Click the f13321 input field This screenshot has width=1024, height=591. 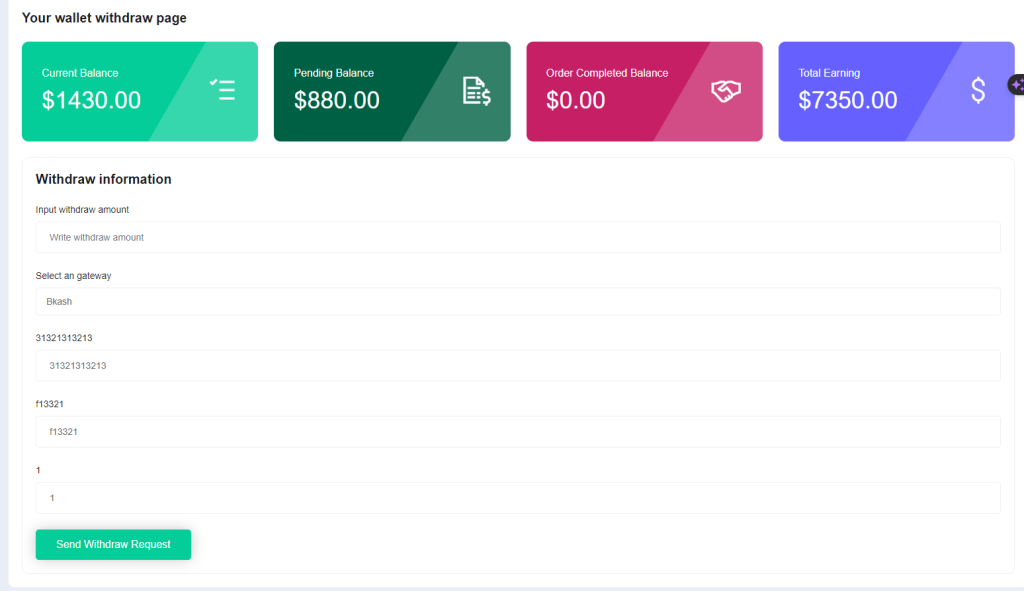pos(518,432)
